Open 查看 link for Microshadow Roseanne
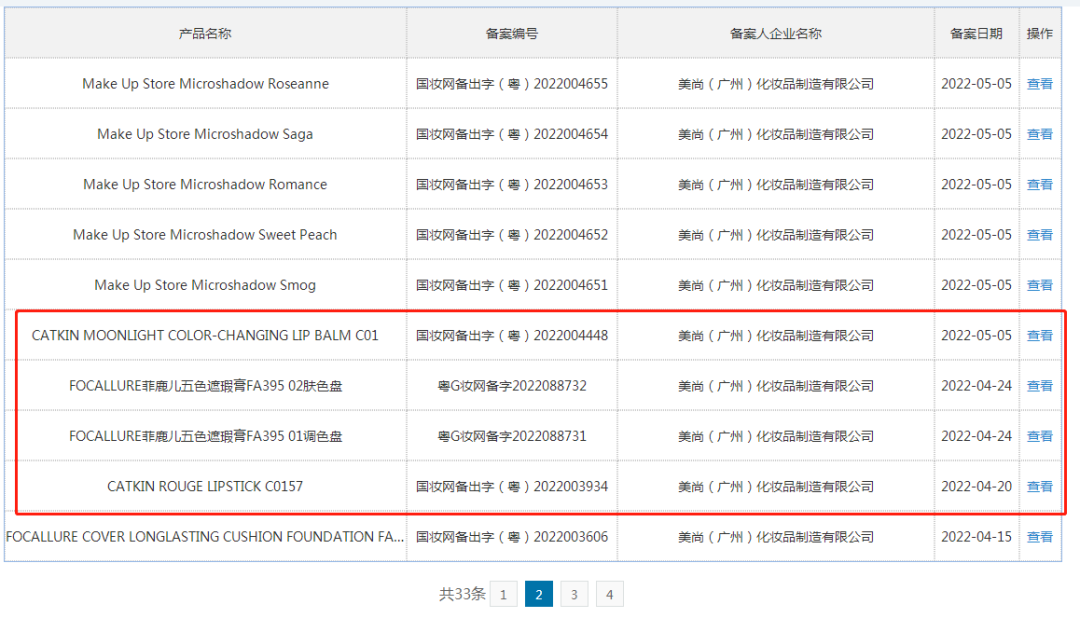The height and width of the screenshot is (618, 1080). [x=1039, y=84]
